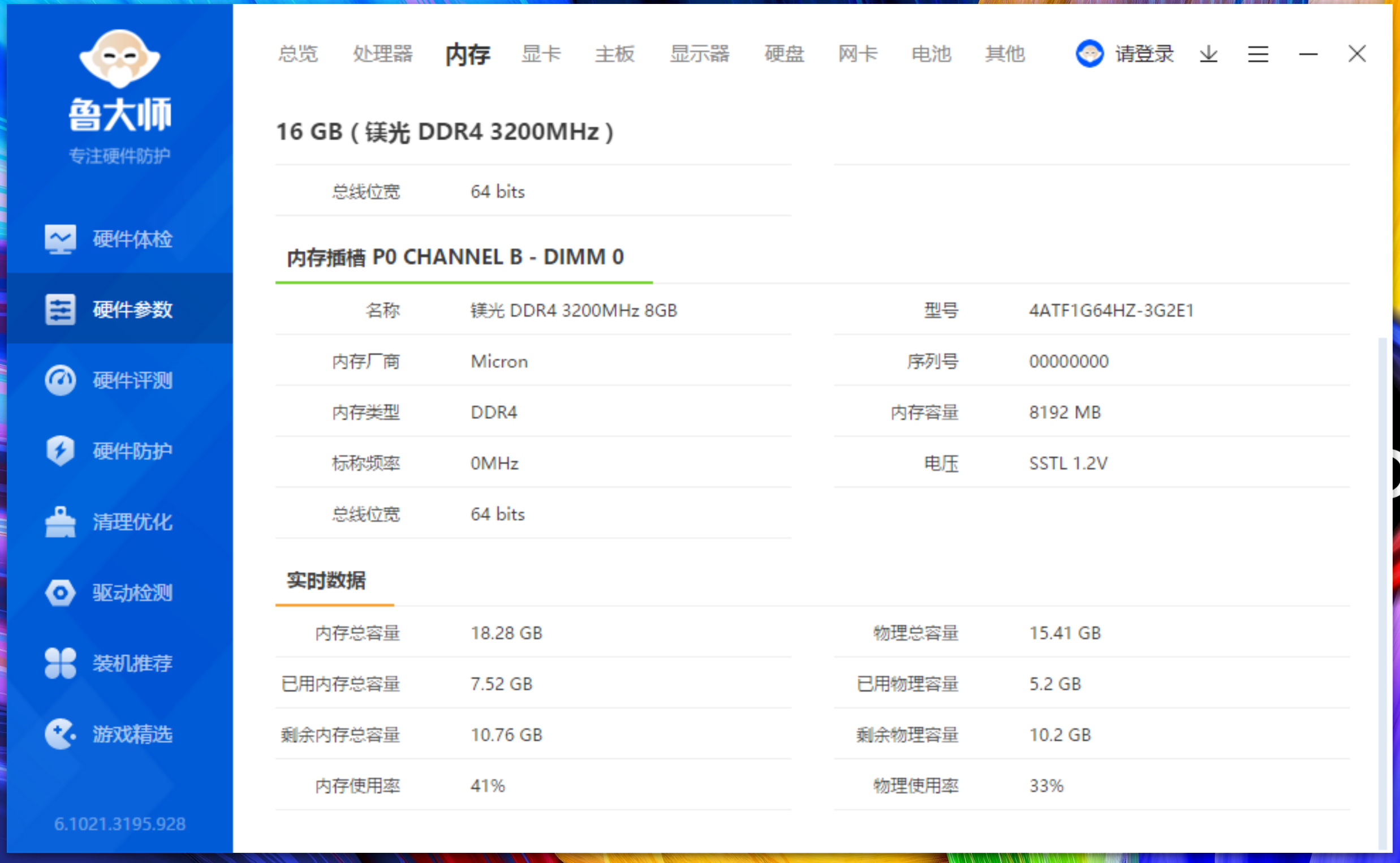The height and width of the screenshot is (863, 1400).
Task: Click the 硬件评测 sidebar label
Action: 132,380
